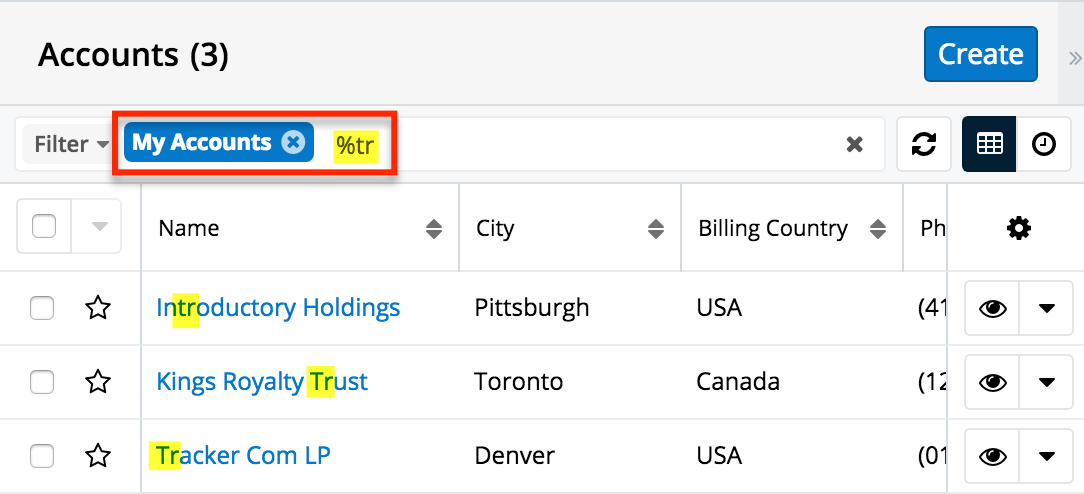Screen dimensions: 1084x494
Task: Clear the search bar text
Action: (854, 144)
